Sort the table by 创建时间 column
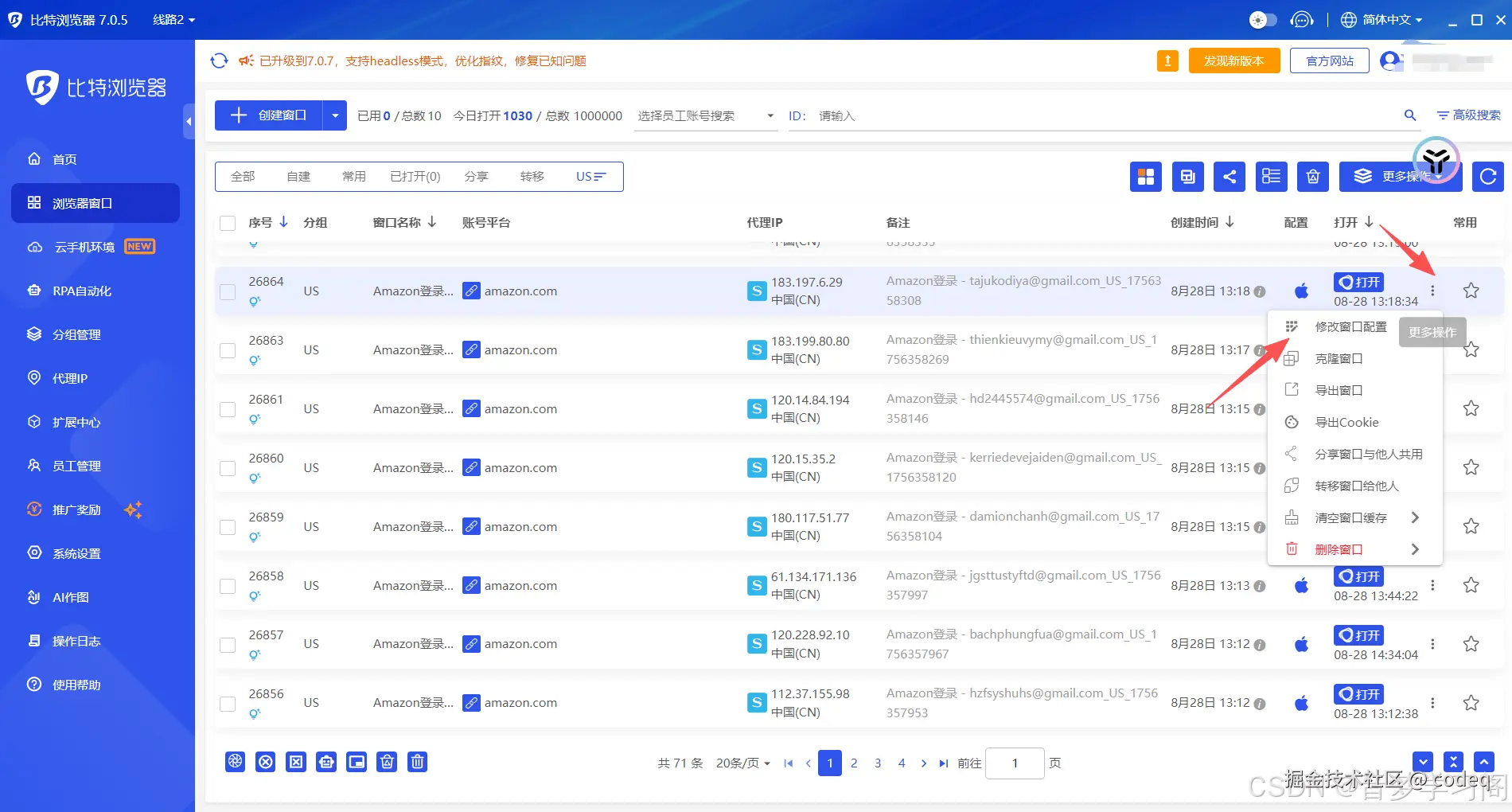Image resolution: width=1512 pixels, height=812 pixels. point(1202,222)
